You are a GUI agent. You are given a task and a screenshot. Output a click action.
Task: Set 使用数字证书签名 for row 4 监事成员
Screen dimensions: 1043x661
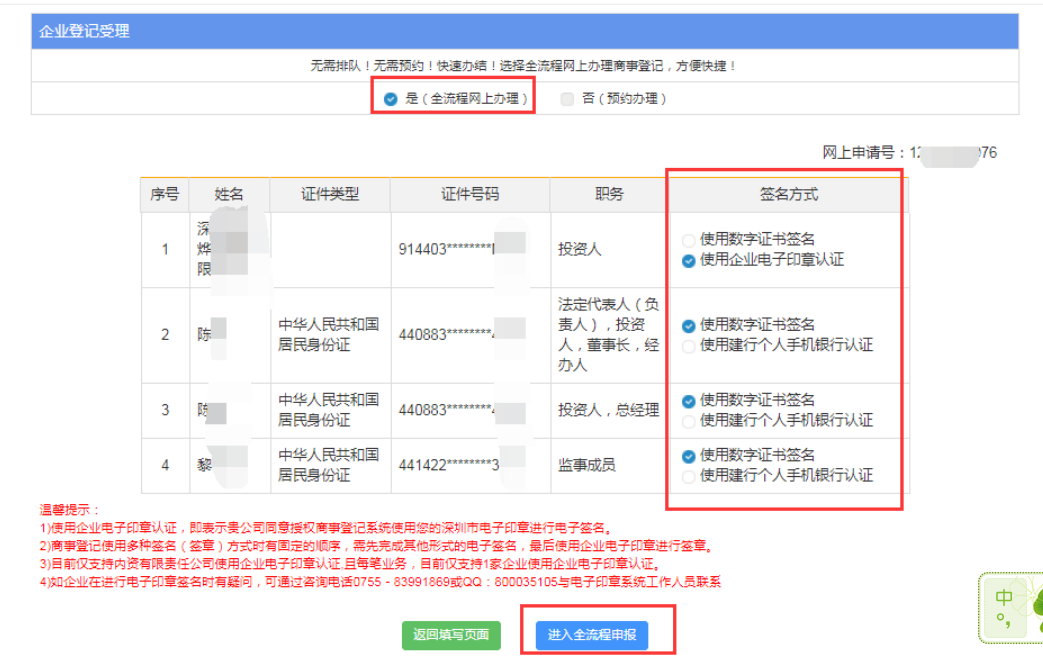pos(688,456)
